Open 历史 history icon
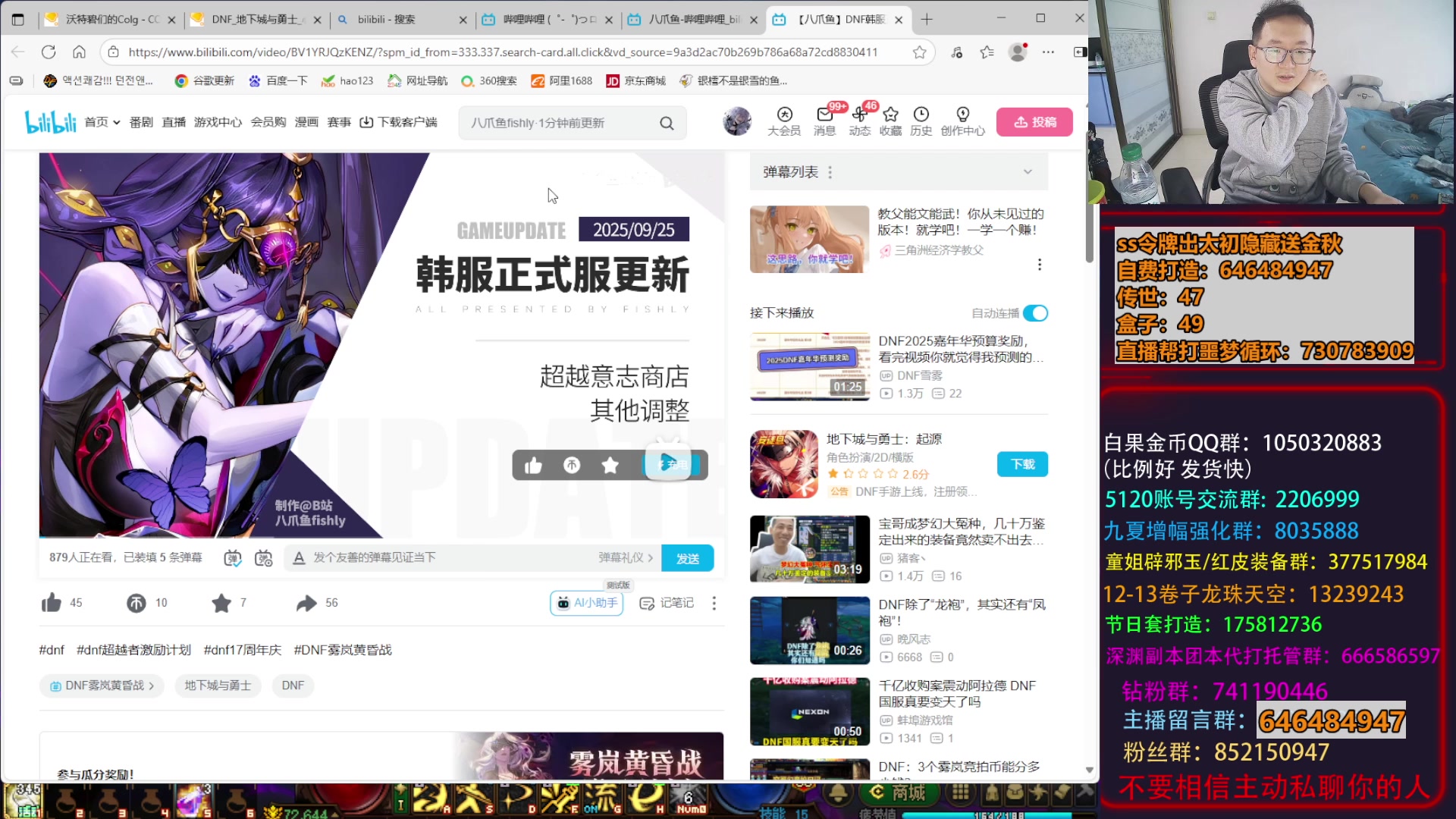This screenshot has width=1456, height=819. coord(921,121)
